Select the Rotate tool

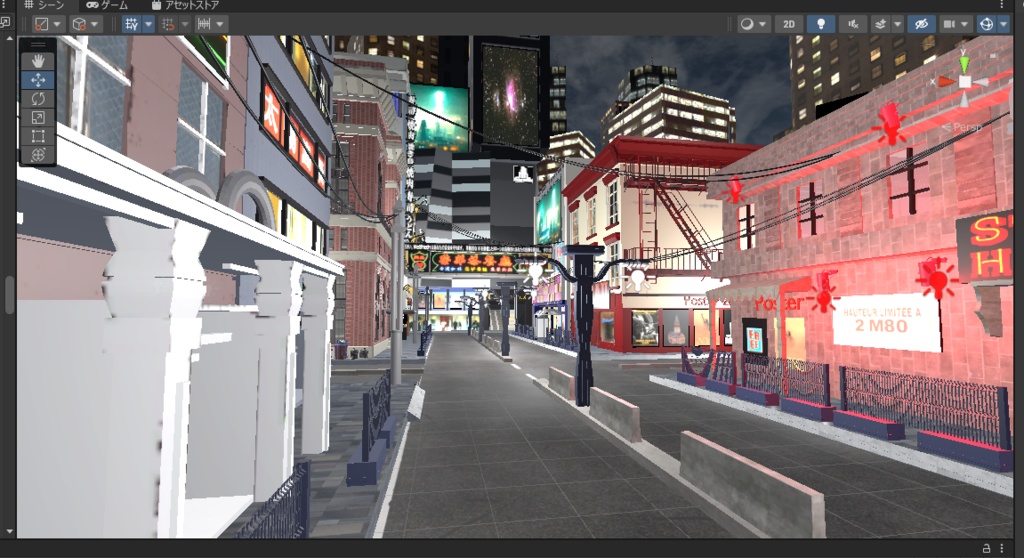pos(38,99)
